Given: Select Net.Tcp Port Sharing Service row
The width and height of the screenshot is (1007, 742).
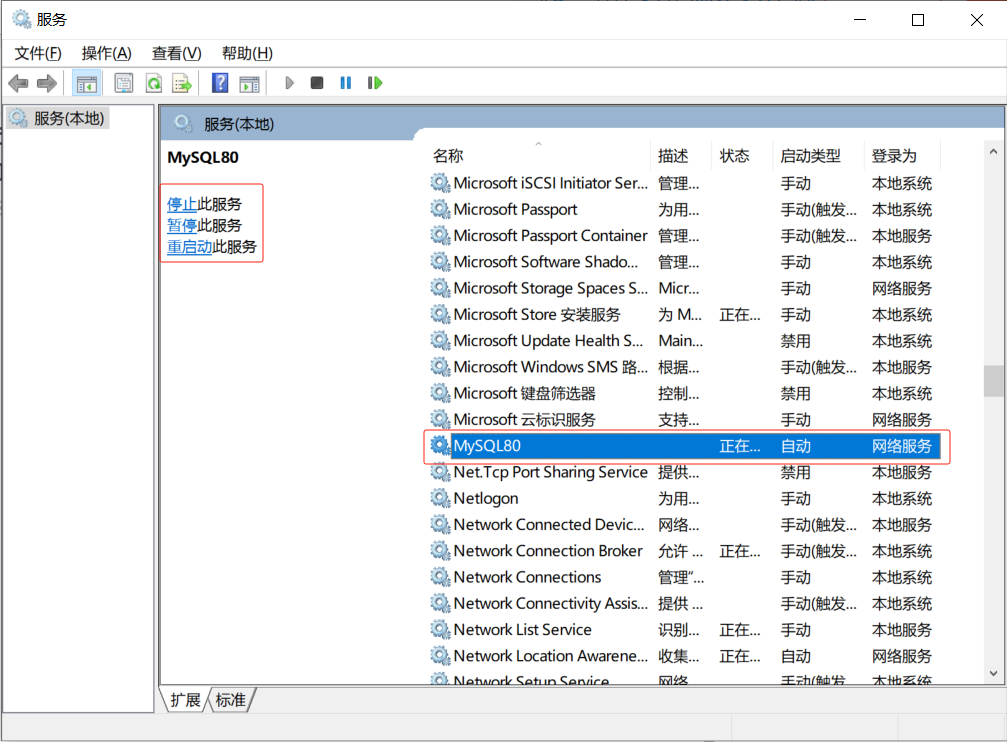Looking at the screenshot, I should pyautogui.click(x=685, y=472).
